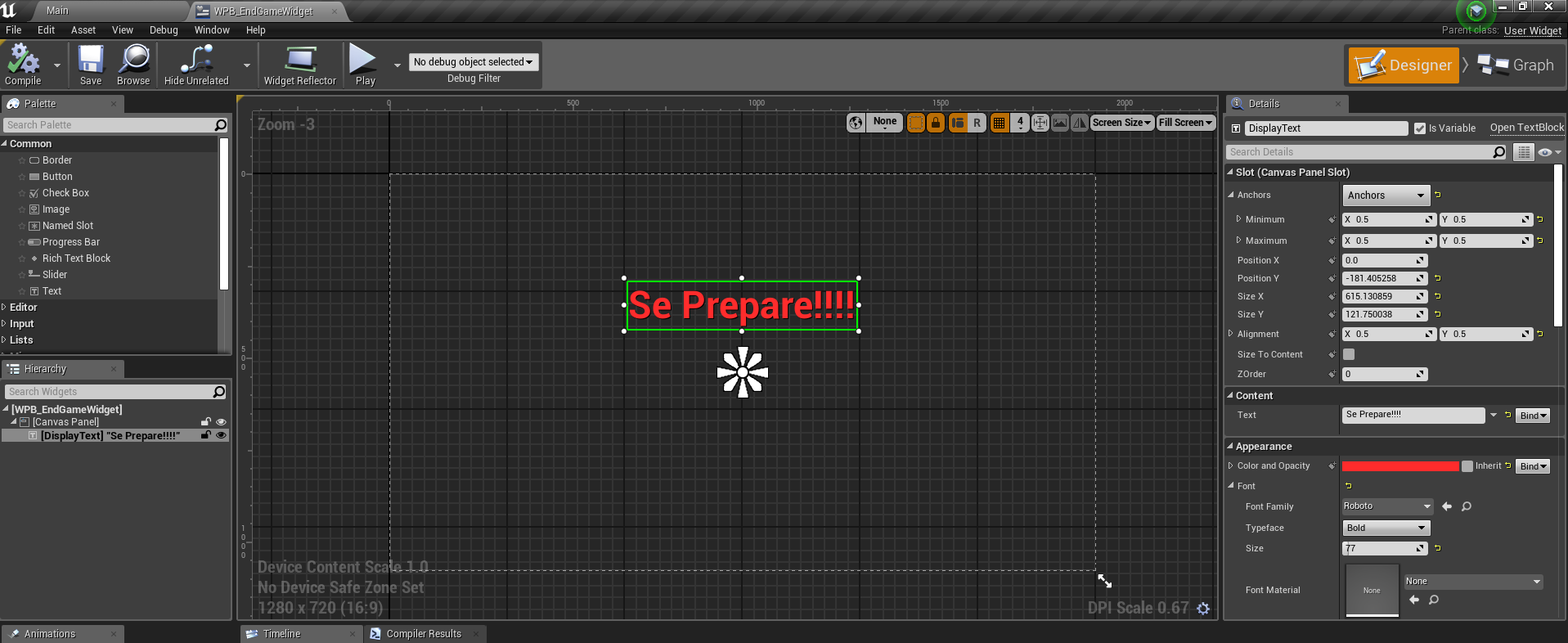The height and width of the screenshot is (643, 1568).
Task: Click the Browse magnifier icon
Action: click(x=133, y=65)
